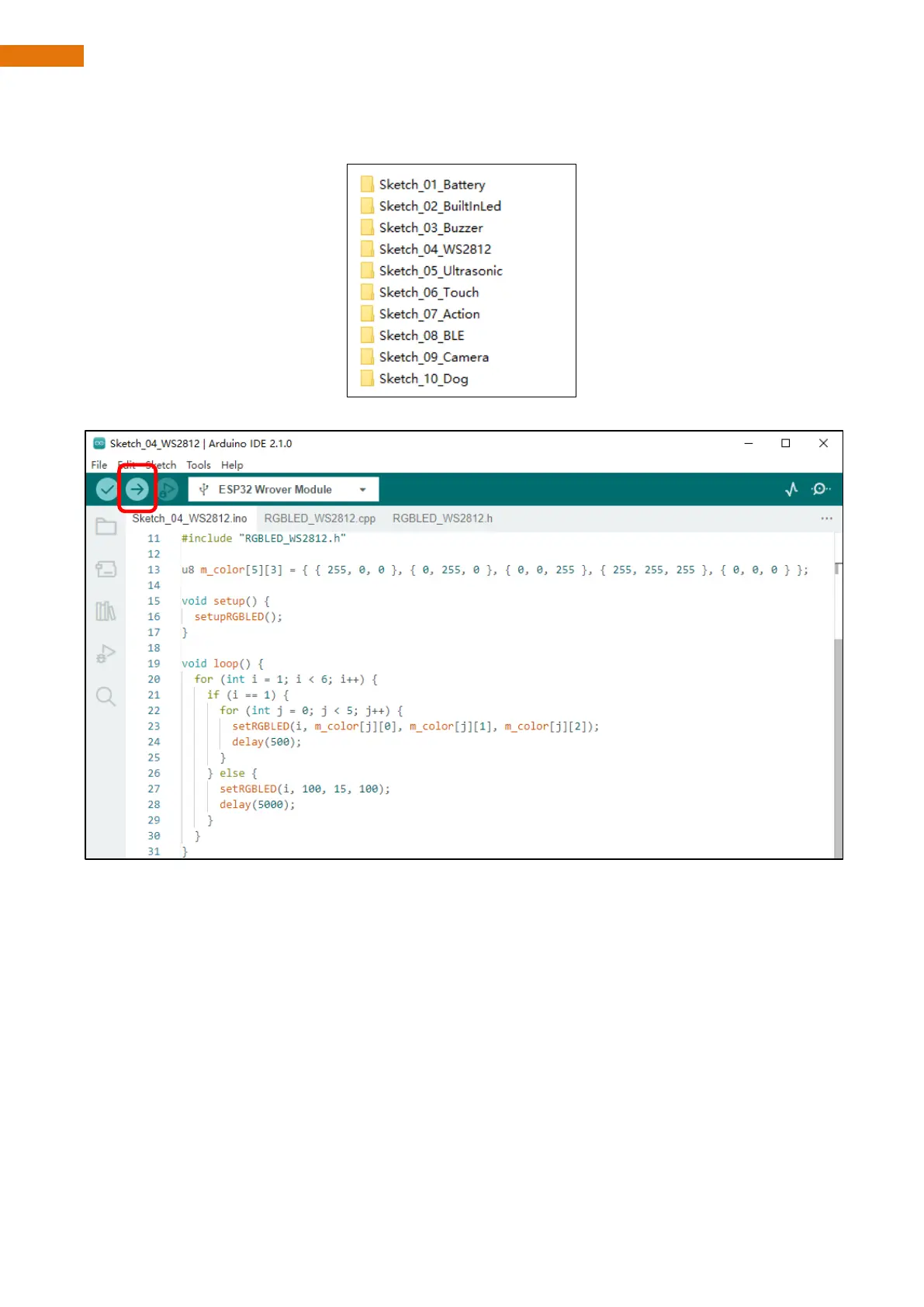Click the void loop() { code line
The width and height of the screenshot is (924, 1307).
[x=223, y=664]
